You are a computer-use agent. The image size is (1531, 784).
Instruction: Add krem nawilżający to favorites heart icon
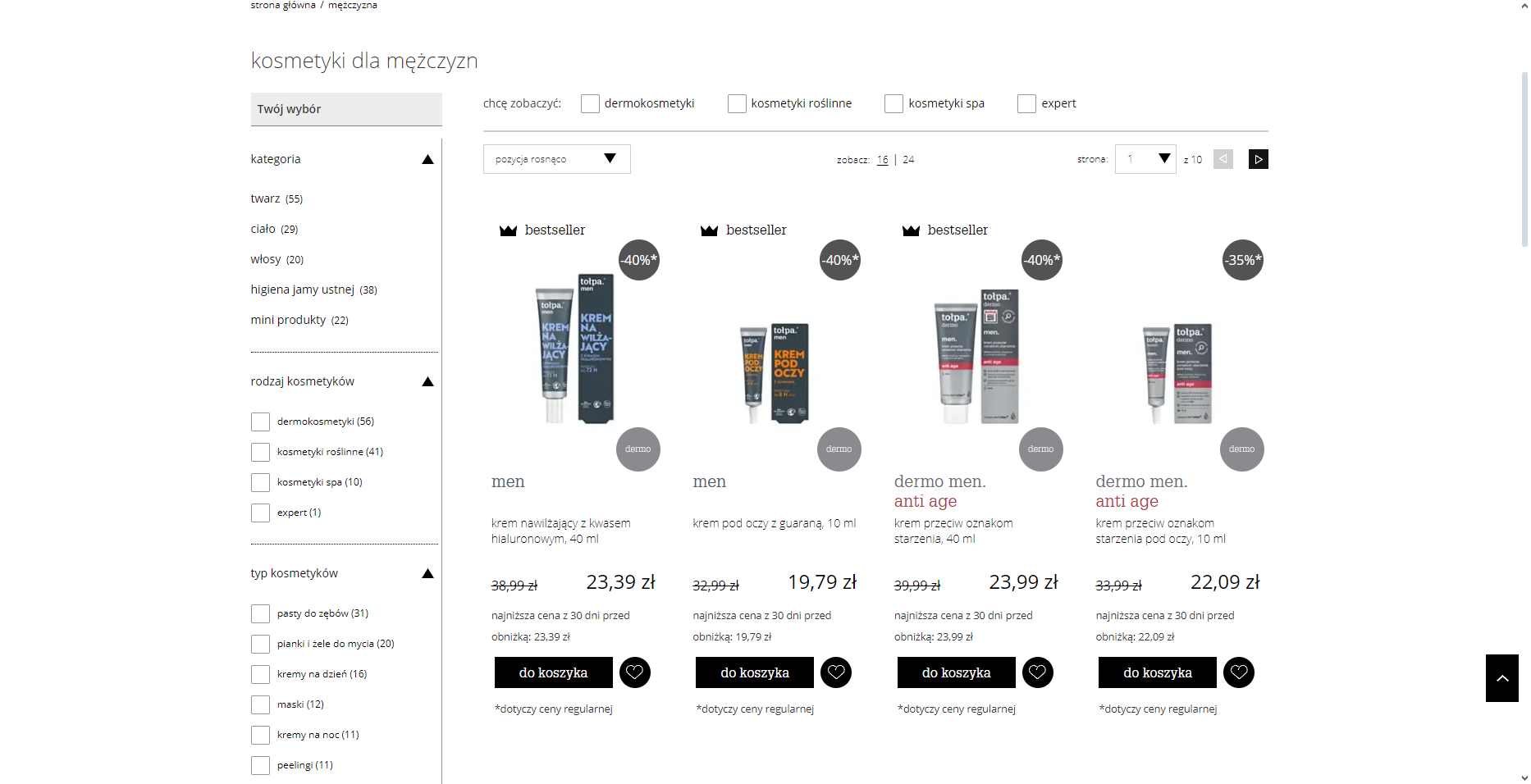point(634,672)
